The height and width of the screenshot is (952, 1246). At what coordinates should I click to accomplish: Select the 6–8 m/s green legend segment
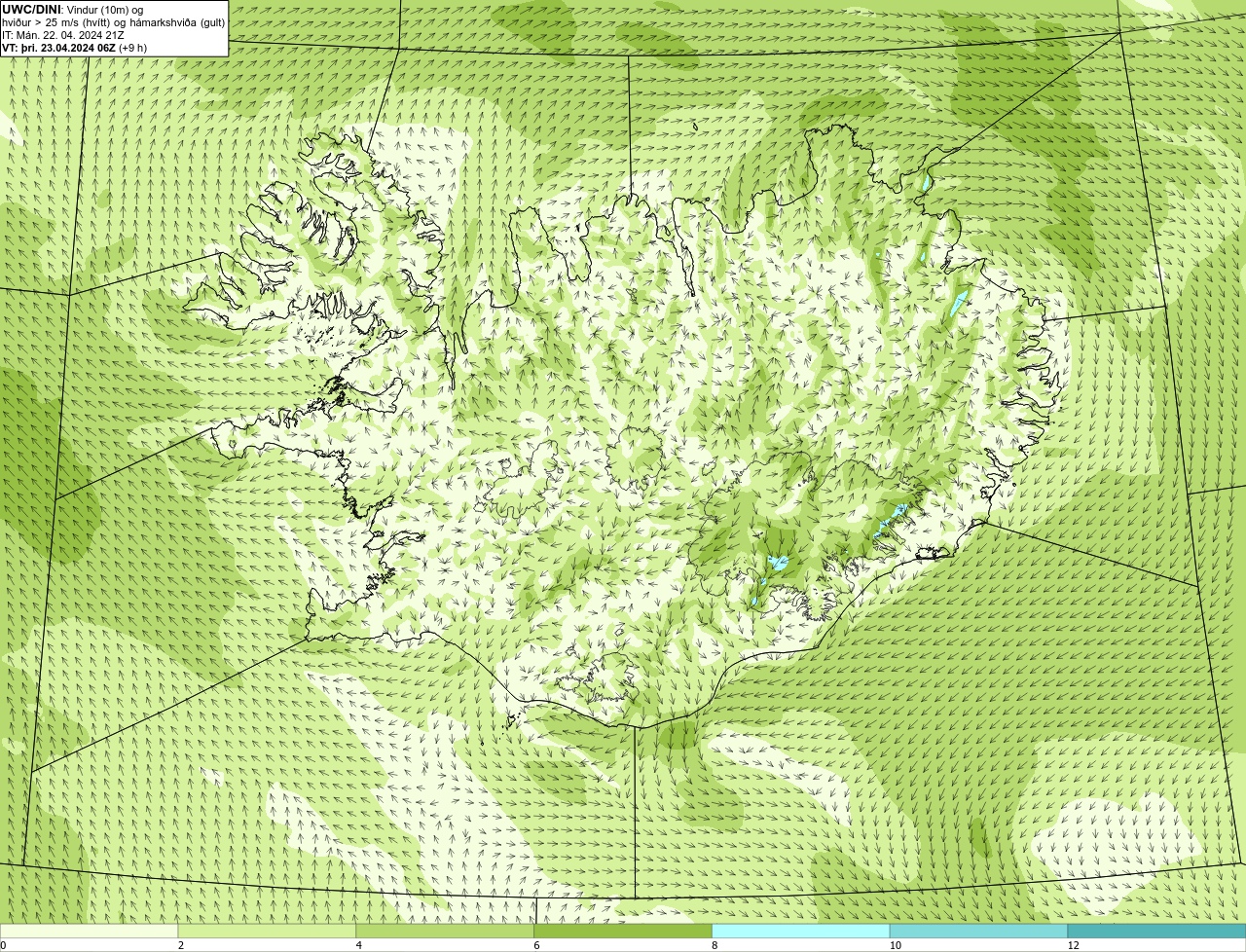point(623,931)
